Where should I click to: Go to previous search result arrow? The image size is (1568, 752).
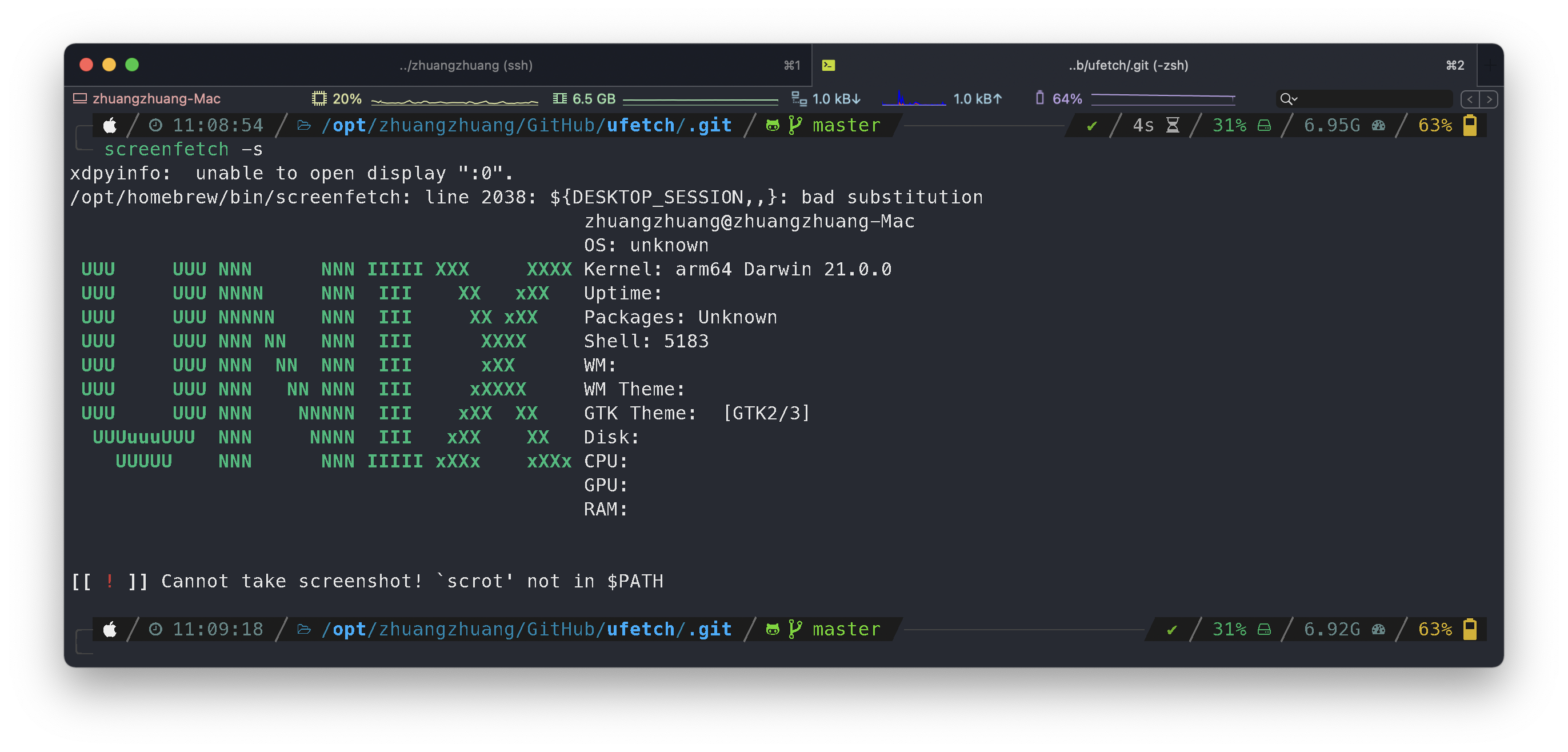tap(1469, 99)
